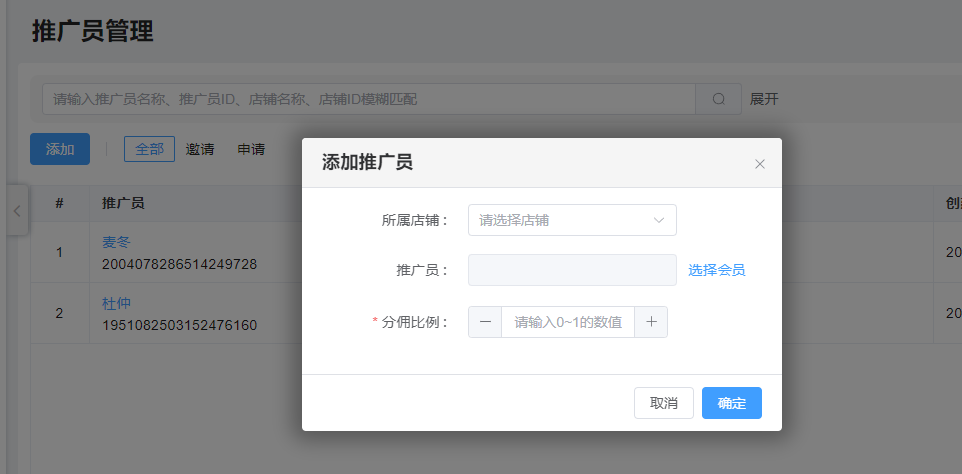The width and height of the screenshot is (962, 474).
Task: Click row number 1 cell
Action: (x=60, y=252)
